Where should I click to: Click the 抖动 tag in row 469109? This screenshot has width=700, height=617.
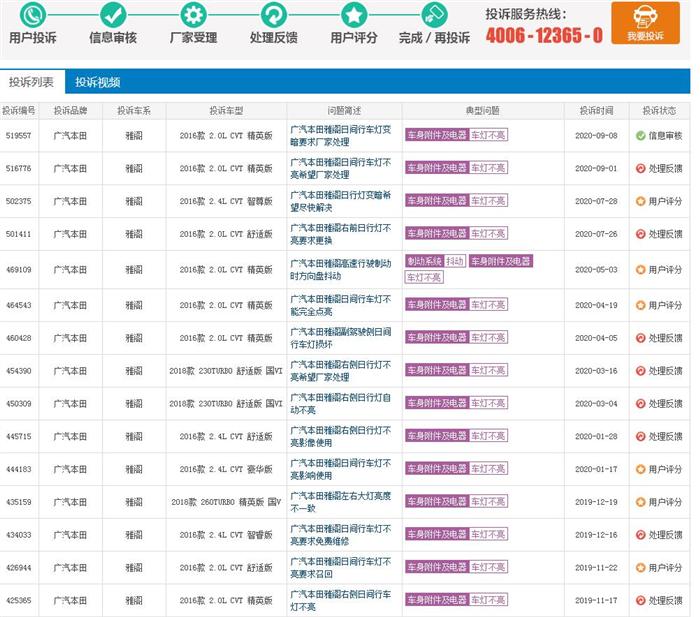(x=454, y=261)
